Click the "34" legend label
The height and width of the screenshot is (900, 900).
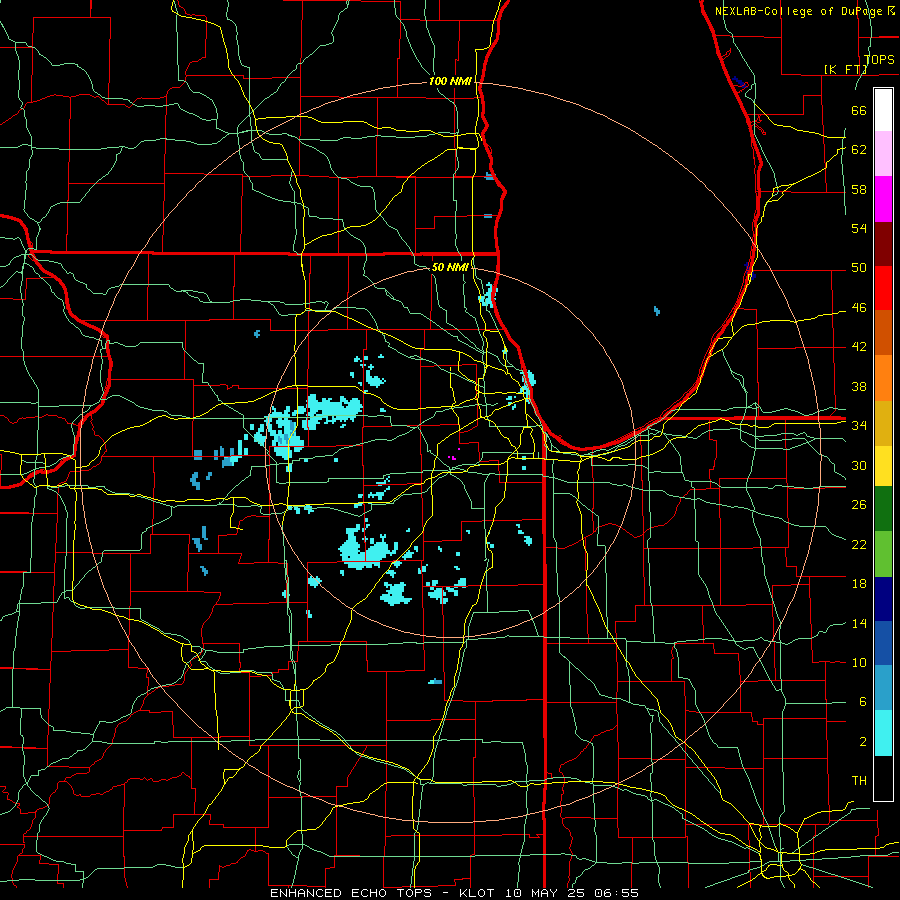pos(859,426)
